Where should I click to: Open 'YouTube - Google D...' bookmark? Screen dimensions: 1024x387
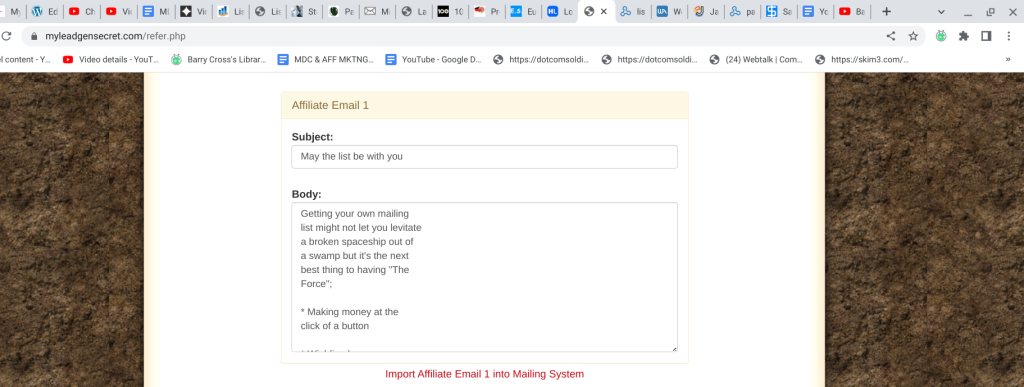[x=434, y=59]
